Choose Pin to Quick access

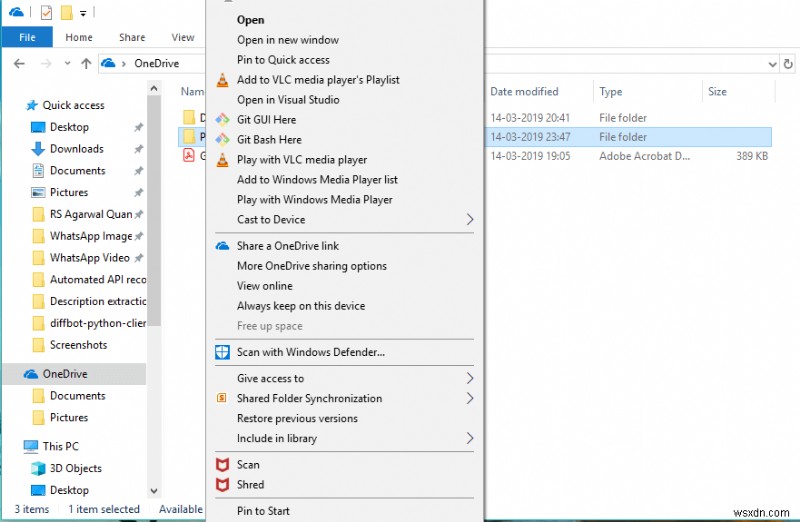coord(345,60)
